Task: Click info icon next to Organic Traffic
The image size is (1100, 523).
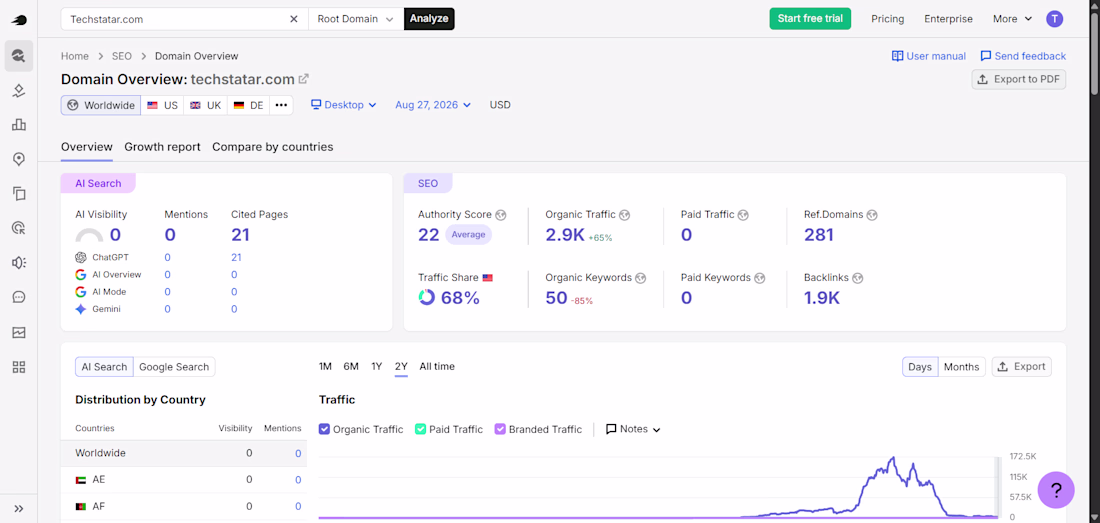Action: pyautogui.click(x=624, y=215)
